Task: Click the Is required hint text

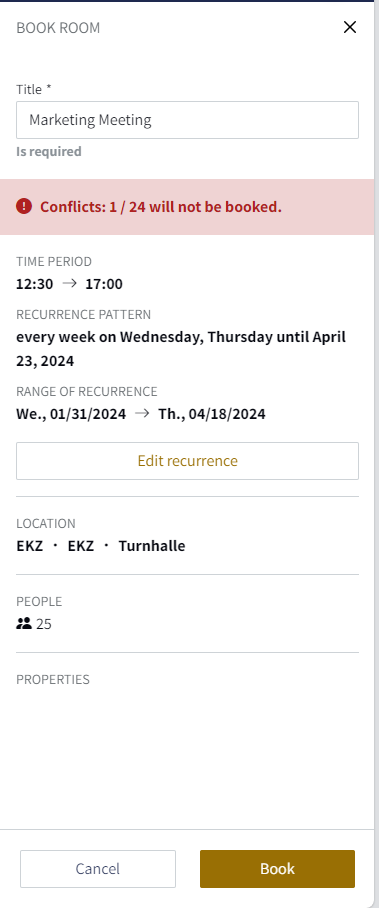Action: (49, 152)
